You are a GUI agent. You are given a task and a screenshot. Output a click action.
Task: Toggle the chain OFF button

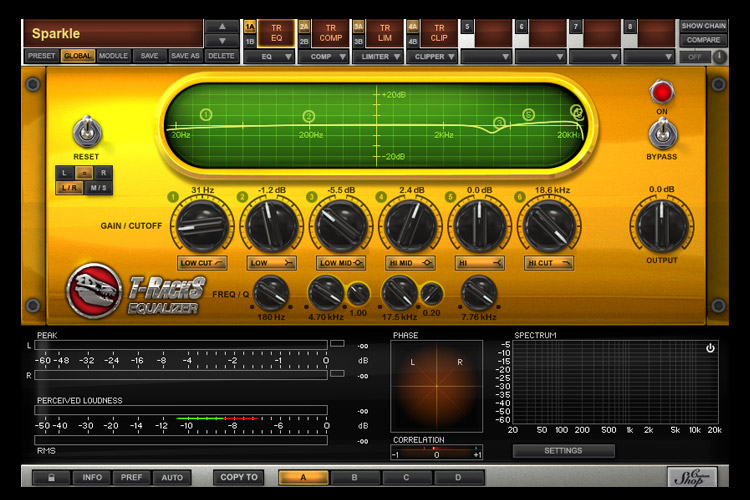tap(695, 57)
